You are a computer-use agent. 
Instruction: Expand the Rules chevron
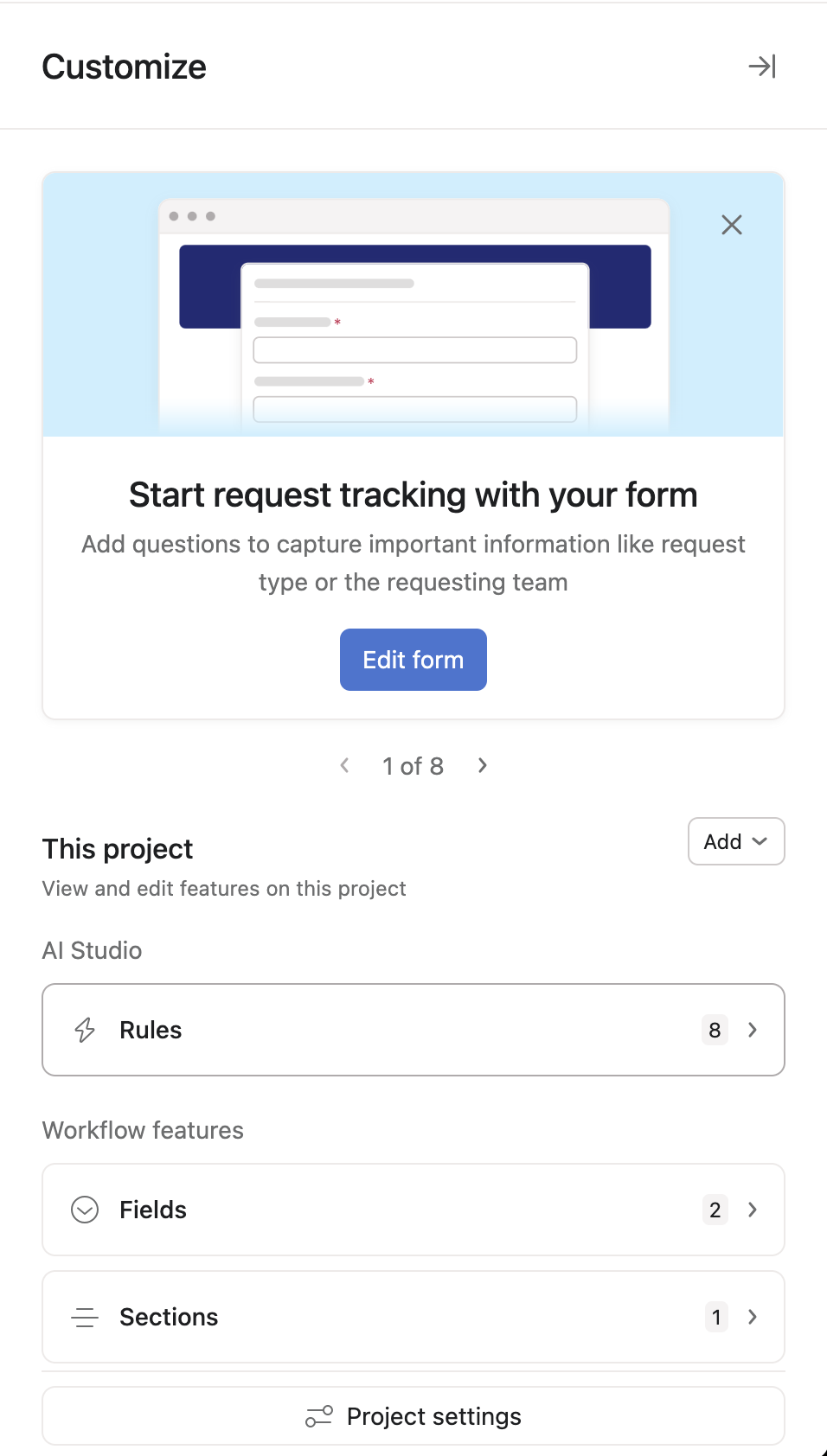[x=753, y=1030]
